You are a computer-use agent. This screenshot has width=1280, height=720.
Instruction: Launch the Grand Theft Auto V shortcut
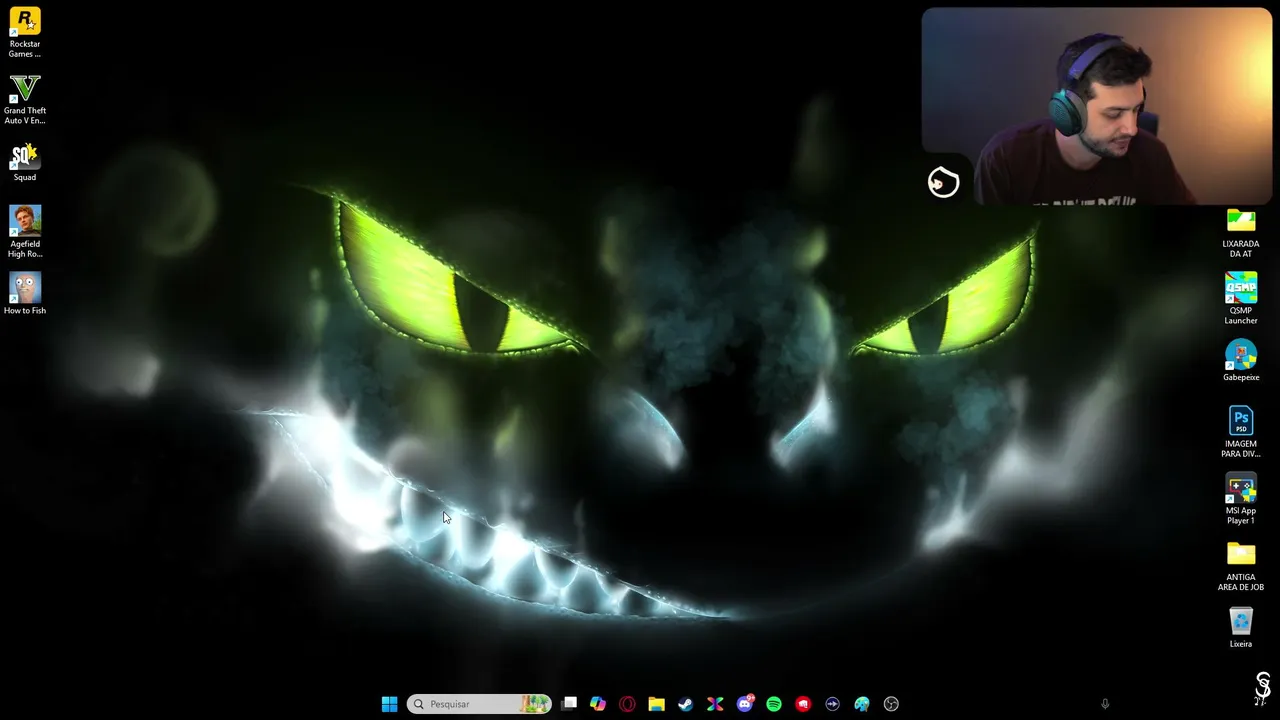[x=25, y=99]
